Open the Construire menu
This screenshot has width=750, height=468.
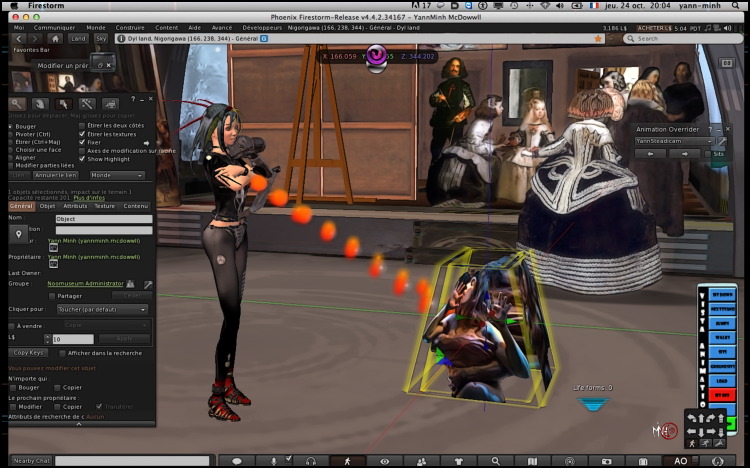point(130,28)
